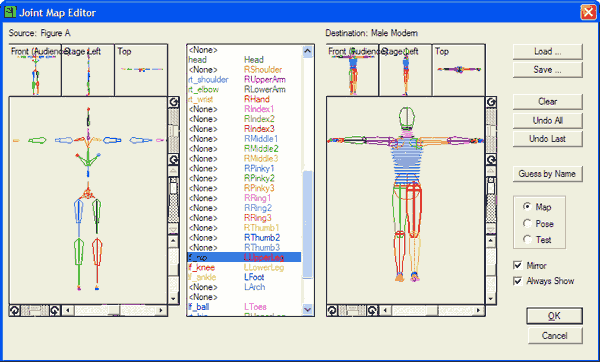Viewport: 600px width, 362px height.
Task: Select the RMiddle2 row in the joint list
Action: click(244, 148)
